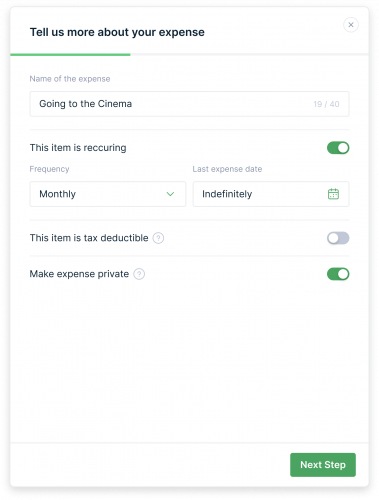
Task: Expand the Frequency dropdown showing Monthly
Action: click(x=108, y=194)
